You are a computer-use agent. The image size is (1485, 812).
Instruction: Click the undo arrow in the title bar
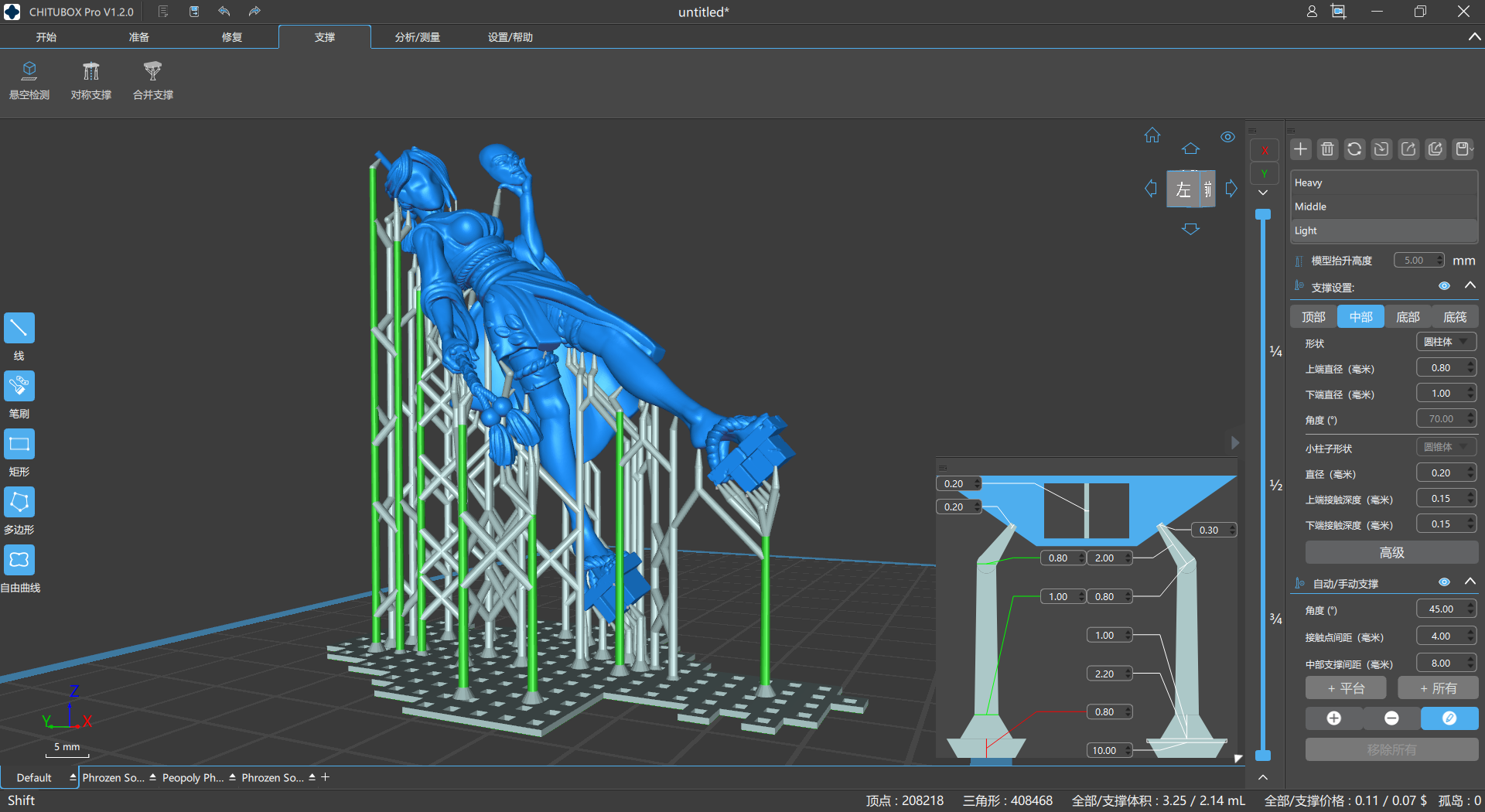click(x=224, y=12)
